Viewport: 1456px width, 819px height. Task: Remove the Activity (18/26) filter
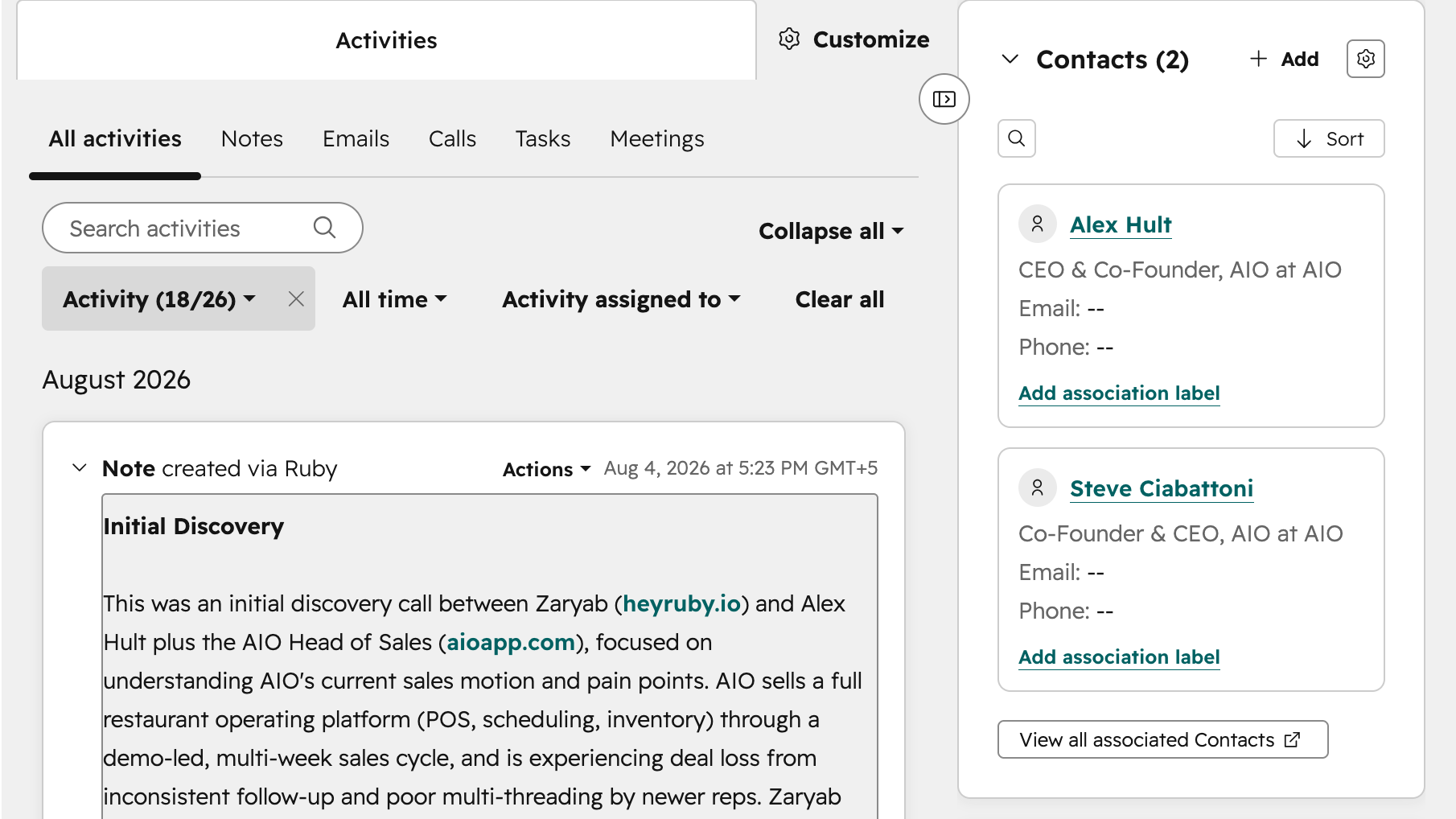296,299
